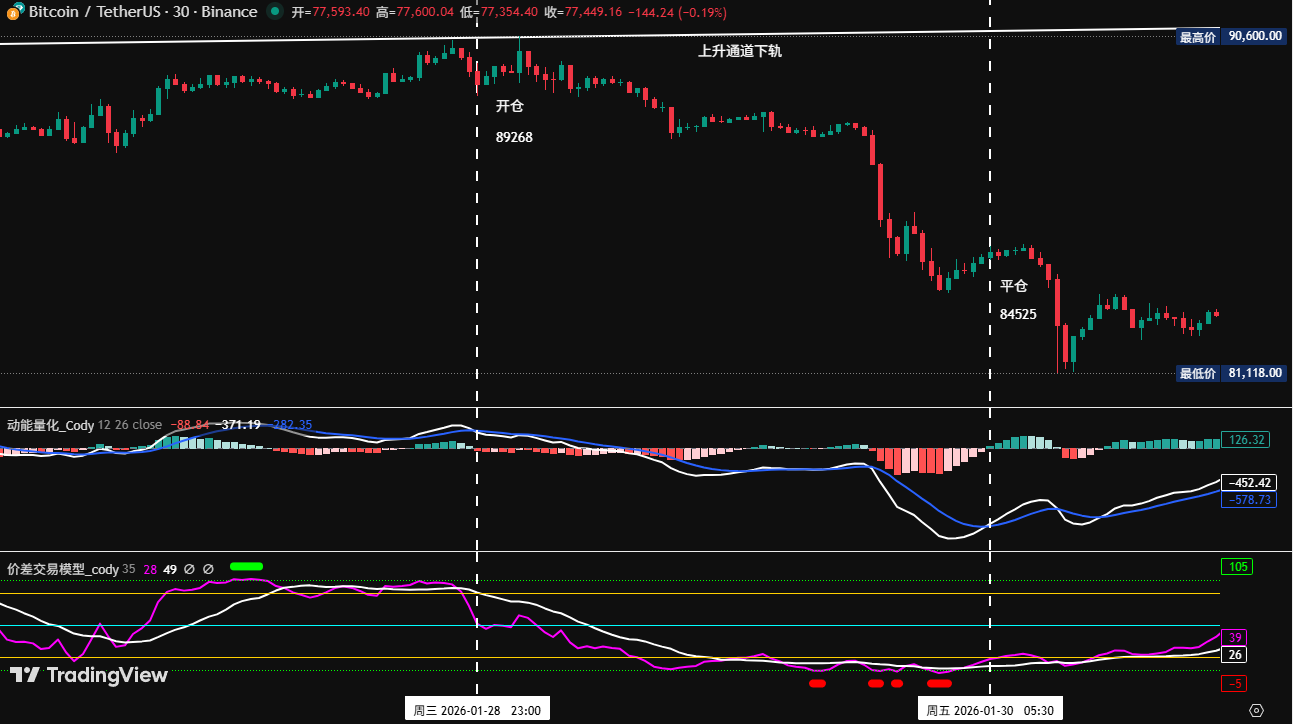Click the 最低价 81,118.00 price label
Image resolution: width=1293 pixels, height=724 pixels.
coord(1230,373)
